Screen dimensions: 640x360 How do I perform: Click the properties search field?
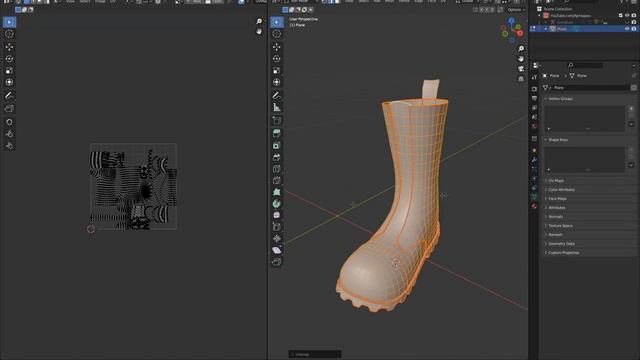coord(585,65)
